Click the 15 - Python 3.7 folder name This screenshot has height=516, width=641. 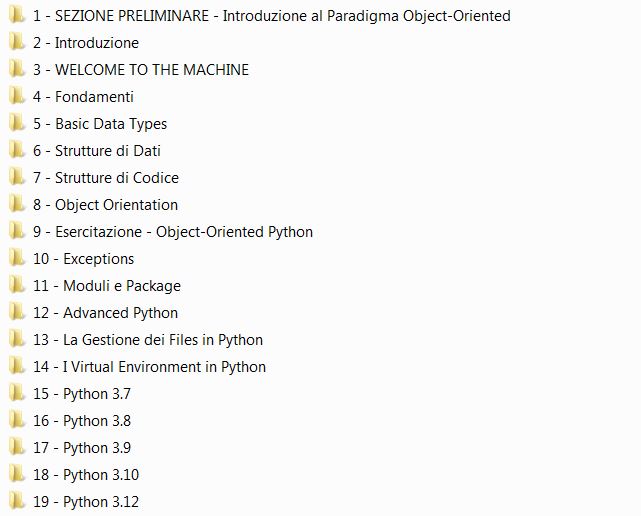(81, 394)
